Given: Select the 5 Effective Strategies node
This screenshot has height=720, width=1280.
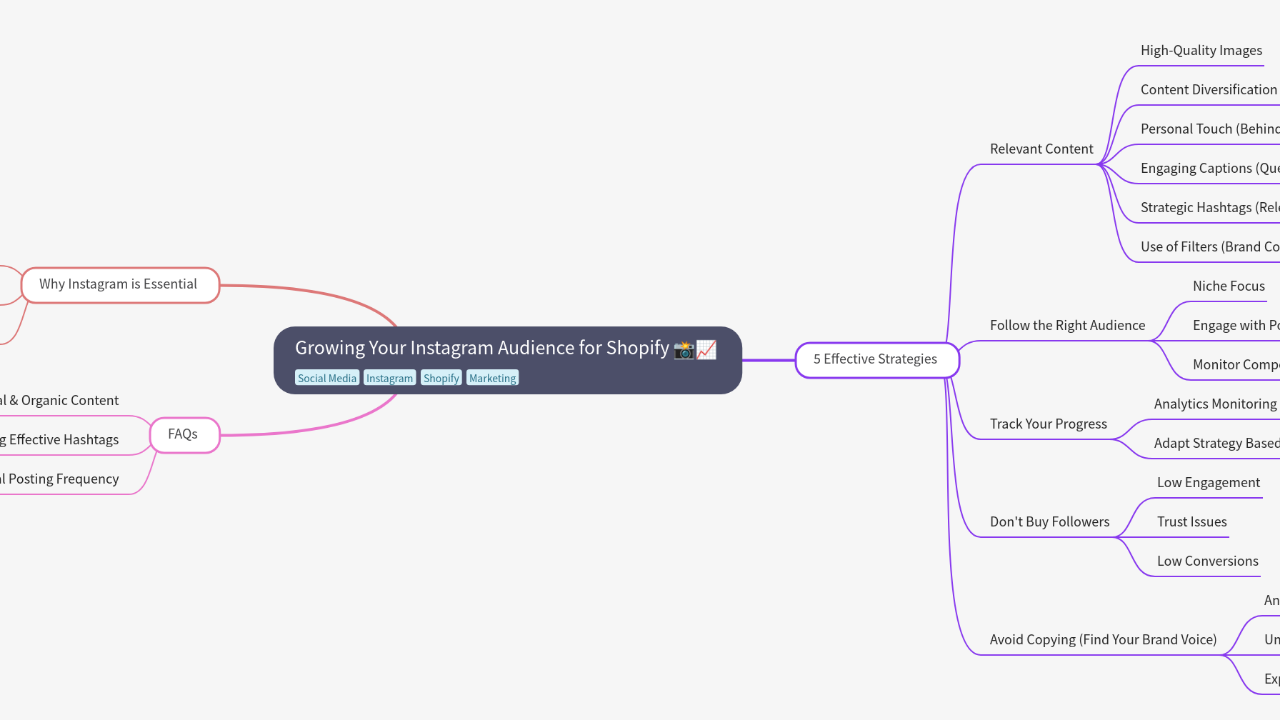Looking at the screenshot, I should 877,359.
